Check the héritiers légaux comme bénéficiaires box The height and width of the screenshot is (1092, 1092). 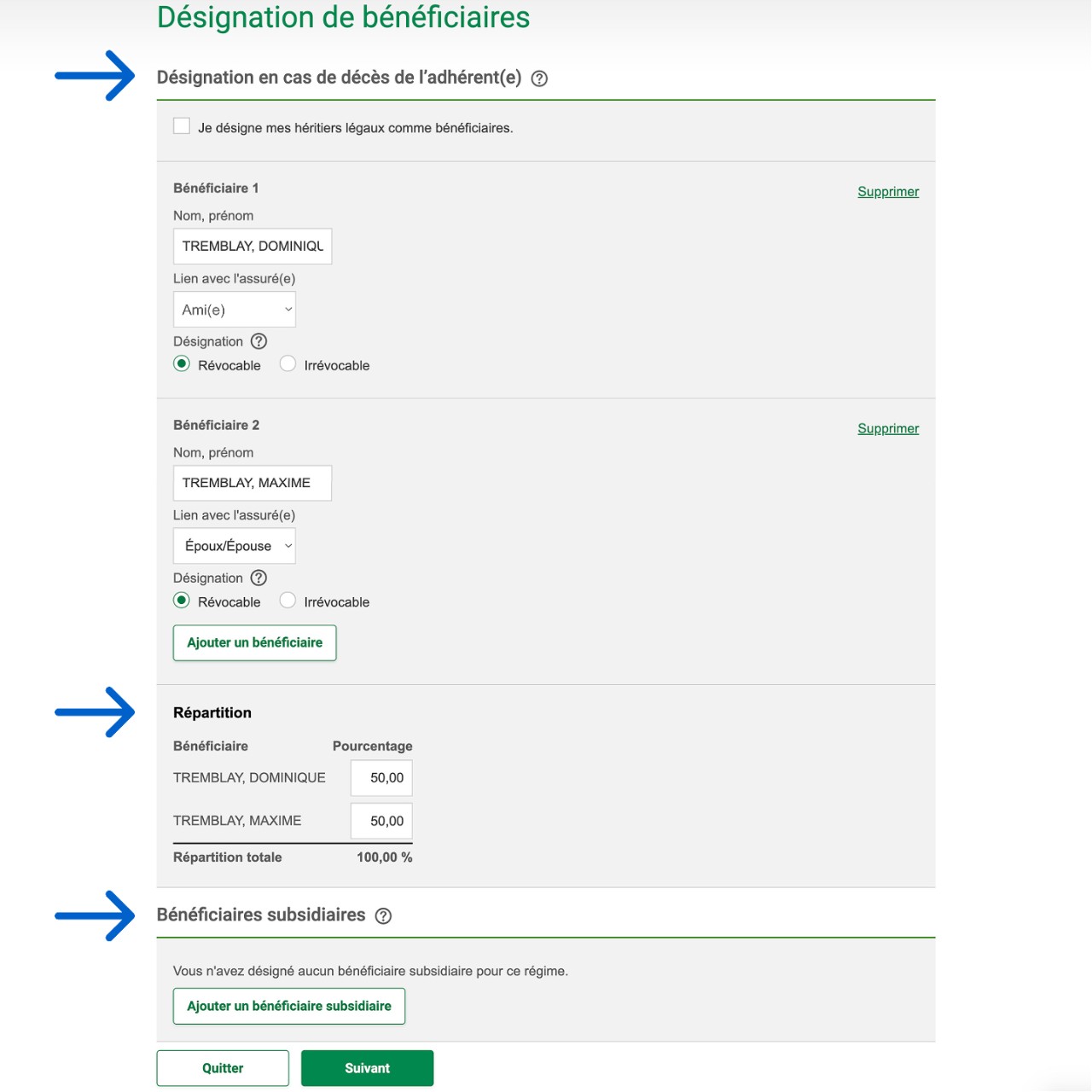(182, 126)
